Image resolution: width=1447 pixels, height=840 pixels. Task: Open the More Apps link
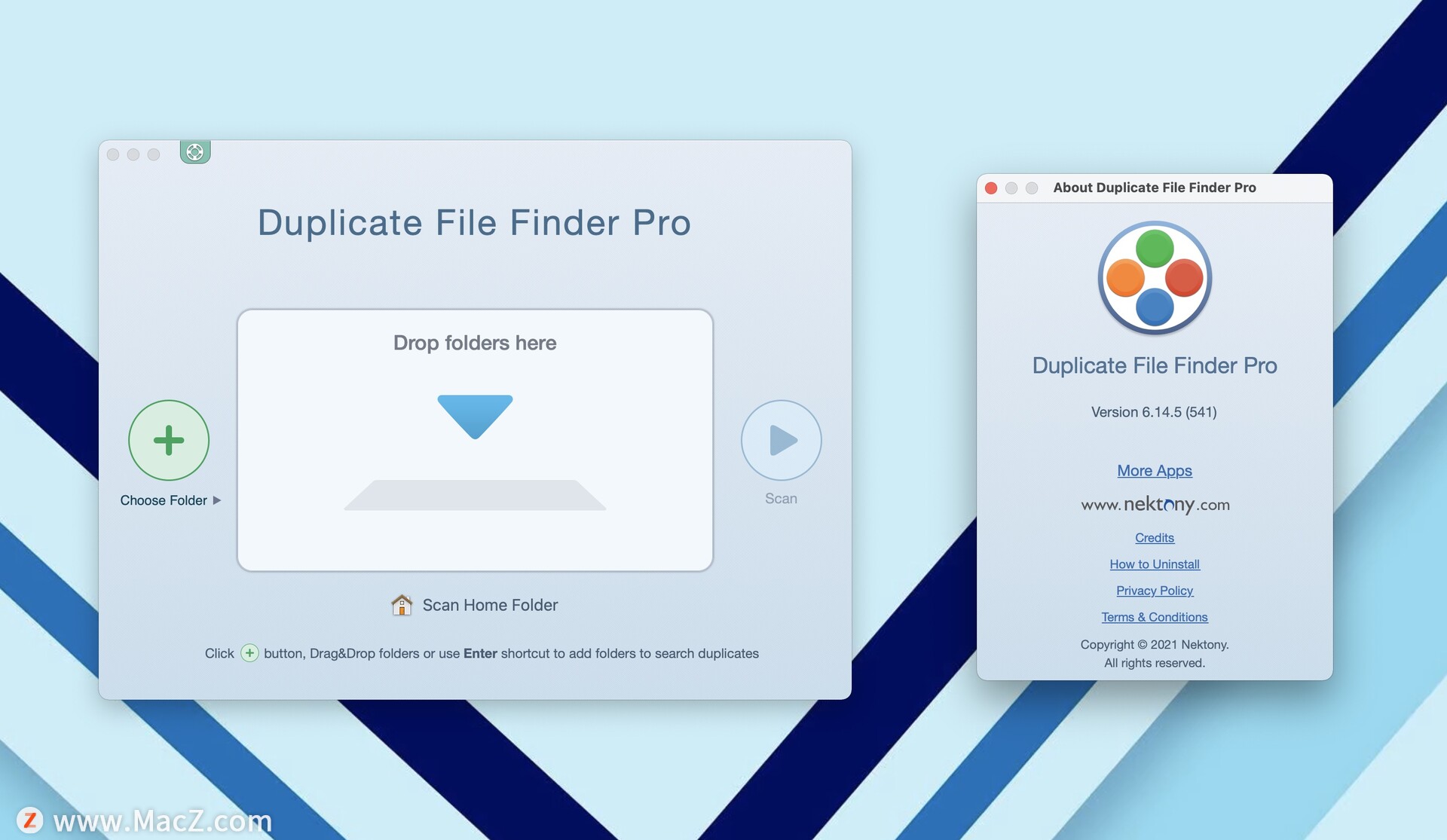1155,471
